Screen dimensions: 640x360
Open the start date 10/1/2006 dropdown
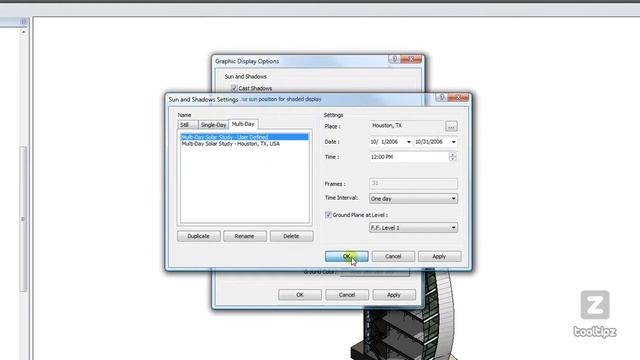(x=409, y=142)
